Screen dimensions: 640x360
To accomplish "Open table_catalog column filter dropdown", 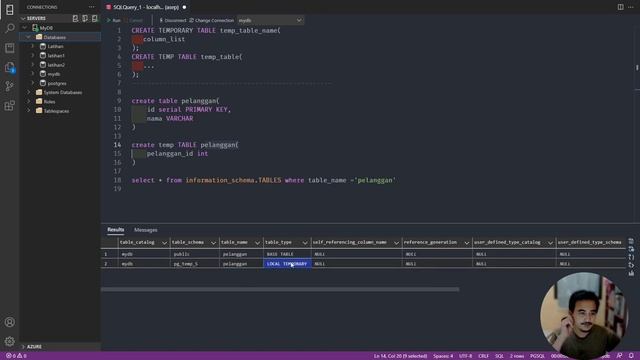I will pyautogui.click(x=164, y=243).
